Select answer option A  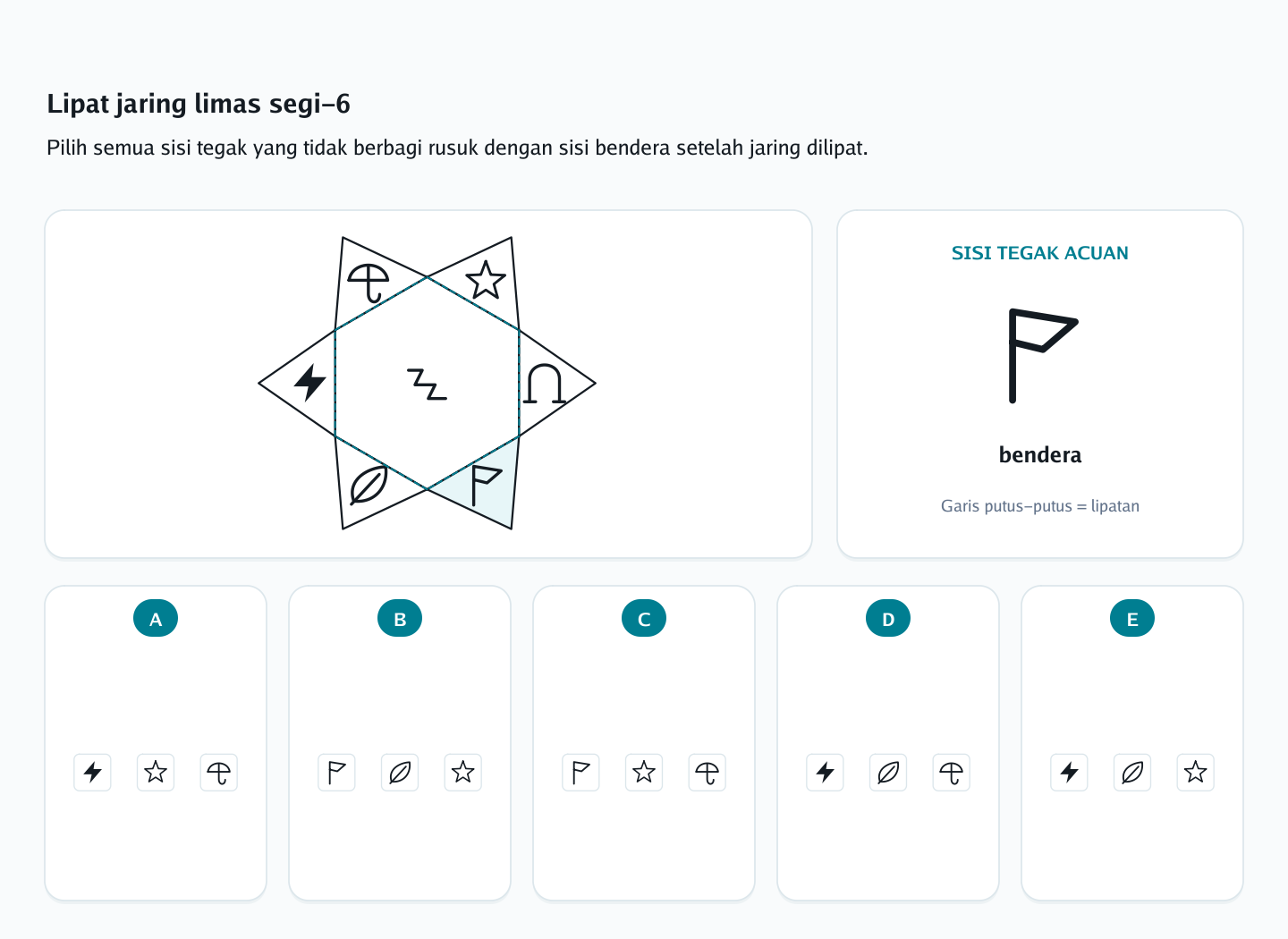pyautogui.click(x=156, y=743)
